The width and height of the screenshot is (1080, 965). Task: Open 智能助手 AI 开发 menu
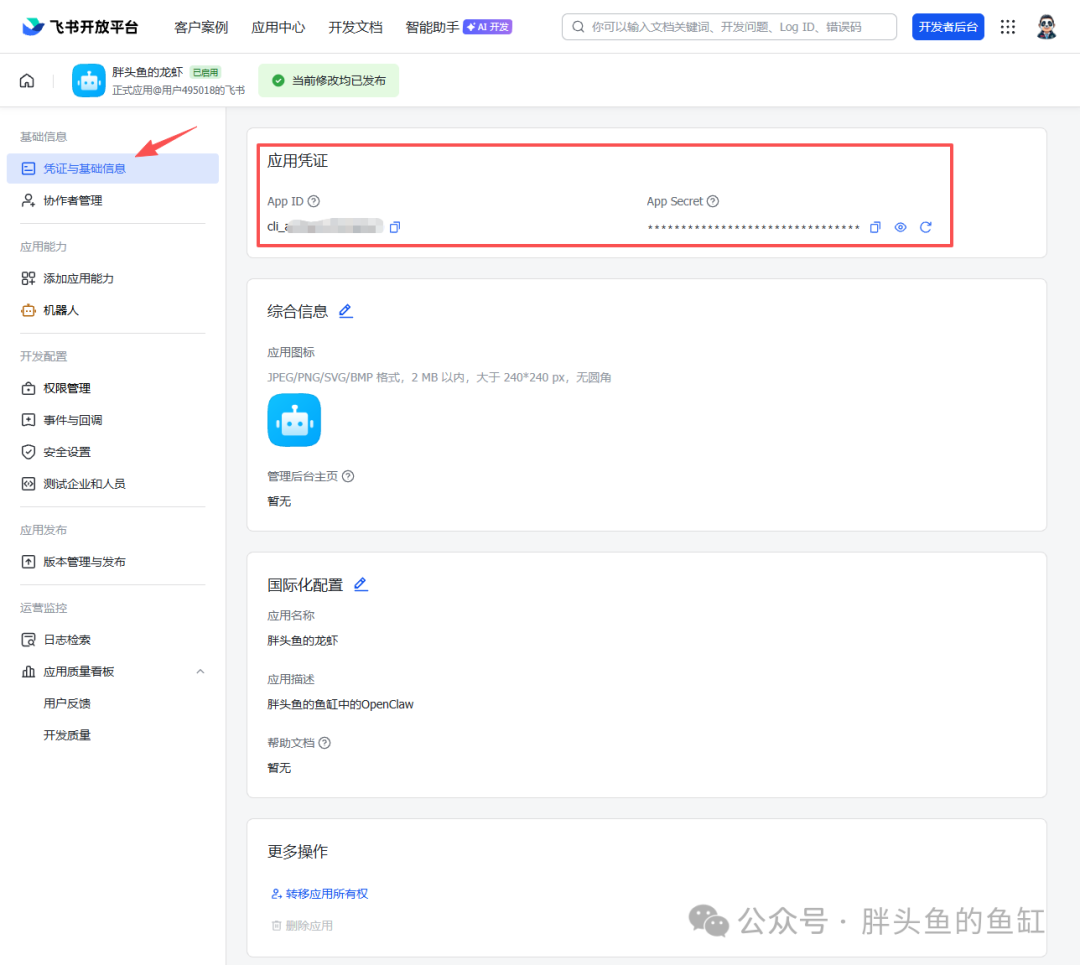459,28
